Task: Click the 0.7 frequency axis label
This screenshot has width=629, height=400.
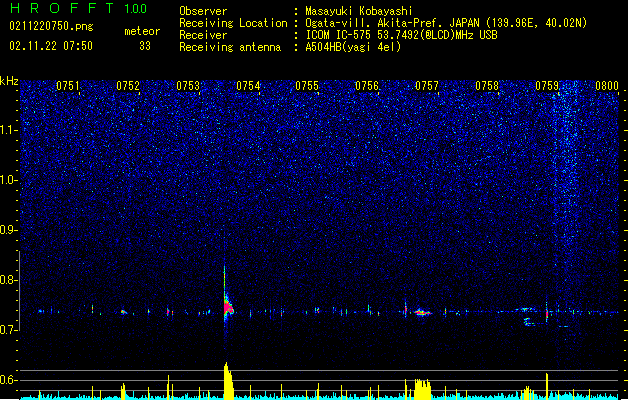Action: (8, 330)
